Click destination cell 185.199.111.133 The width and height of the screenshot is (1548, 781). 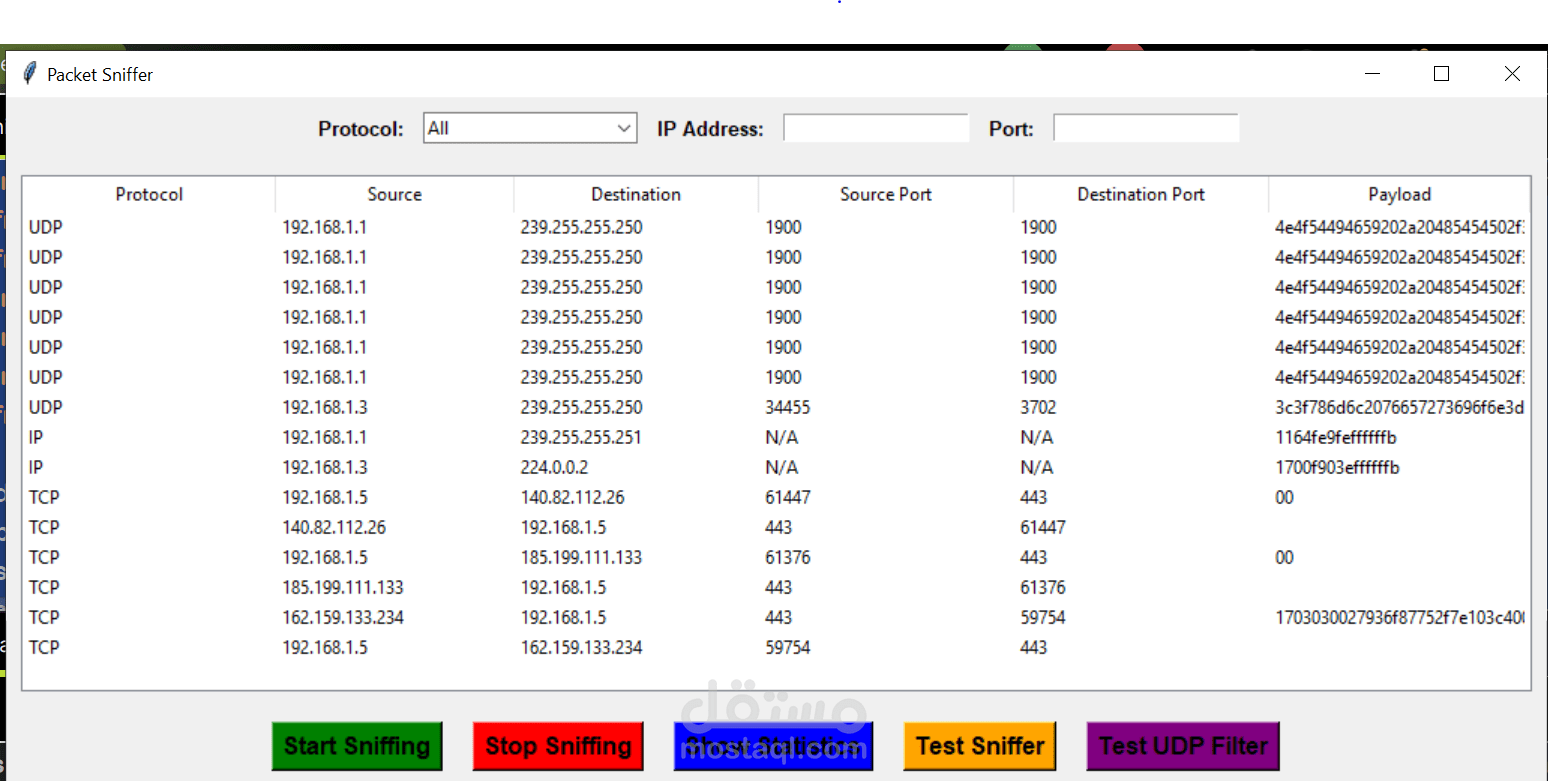click(x=581, y=557)
